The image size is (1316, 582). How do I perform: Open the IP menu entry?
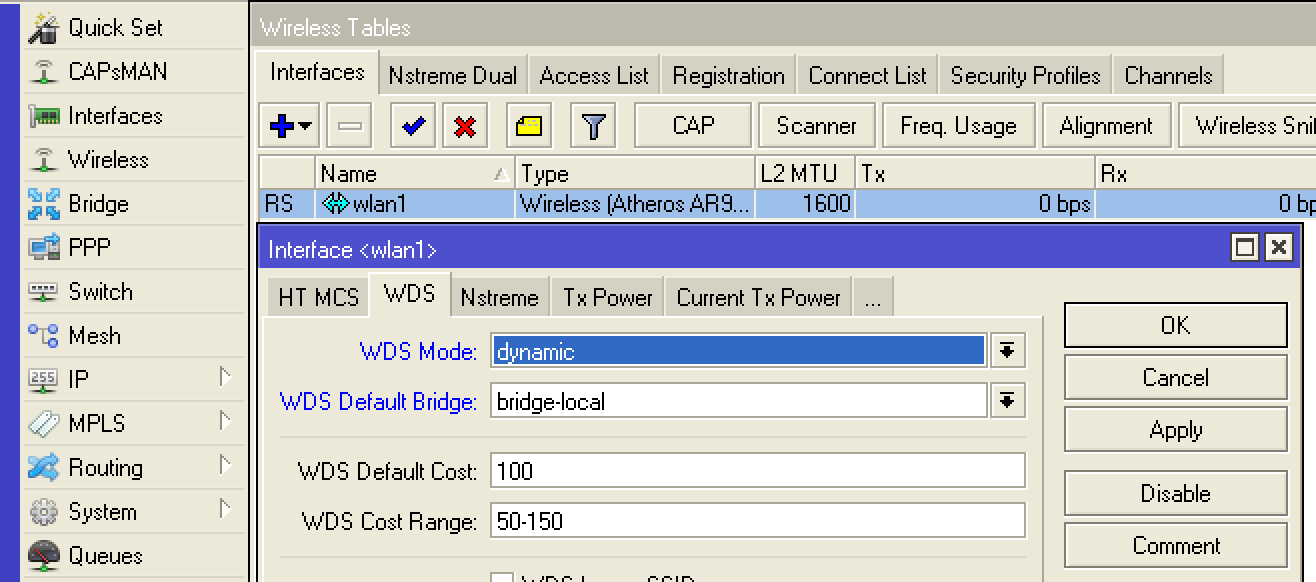pos(133,380)
